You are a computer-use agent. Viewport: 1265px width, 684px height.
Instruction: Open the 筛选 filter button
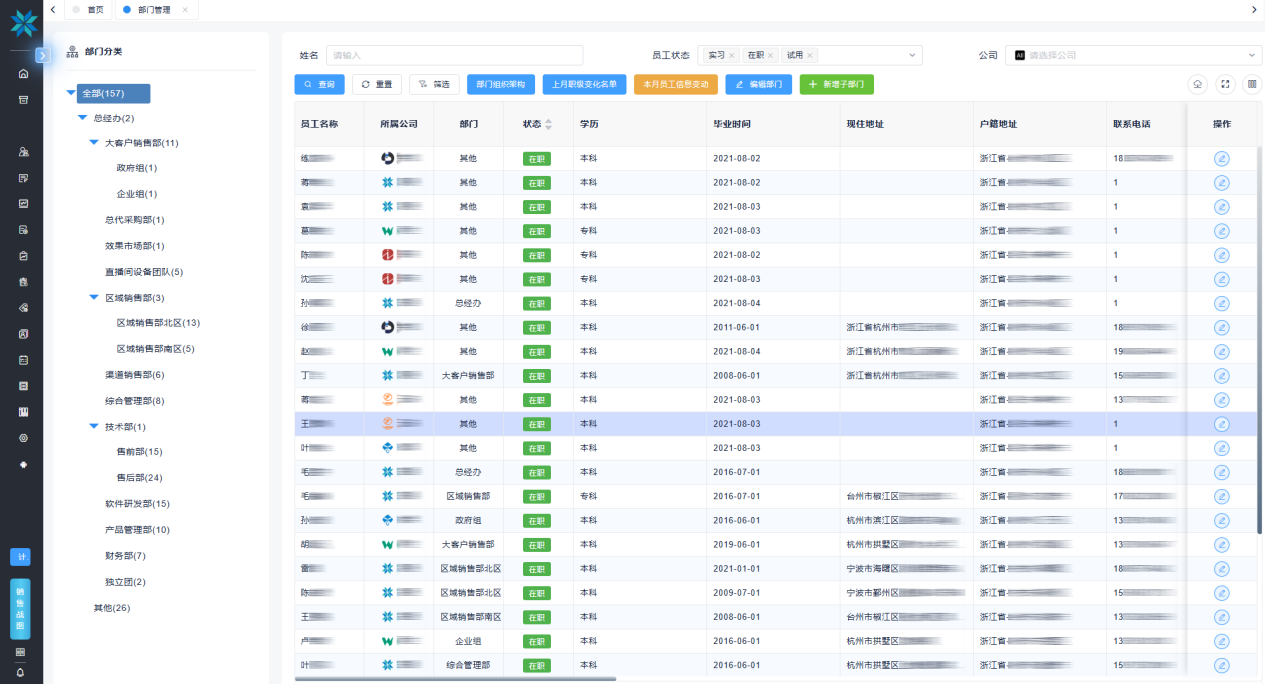pos(434,85)
